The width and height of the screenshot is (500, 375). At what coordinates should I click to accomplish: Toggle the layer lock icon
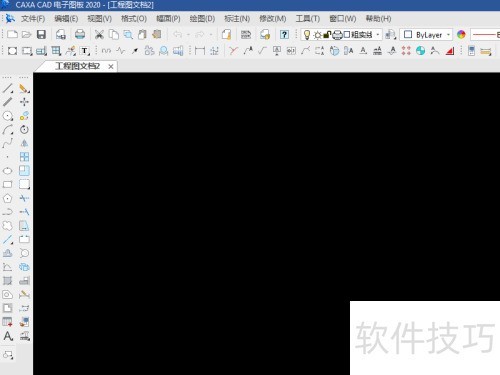point(327,35)
